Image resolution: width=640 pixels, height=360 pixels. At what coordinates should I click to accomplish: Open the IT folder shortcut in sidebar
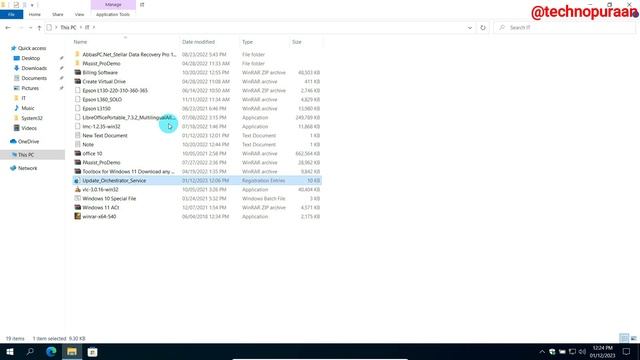(23, 98)
